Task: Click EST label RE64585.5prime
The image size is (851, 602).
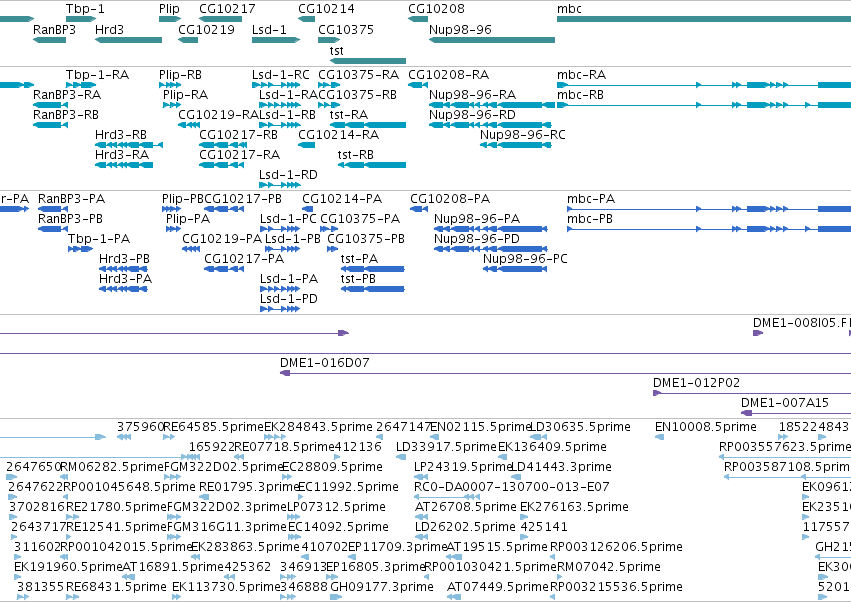Action: (213, 427)
